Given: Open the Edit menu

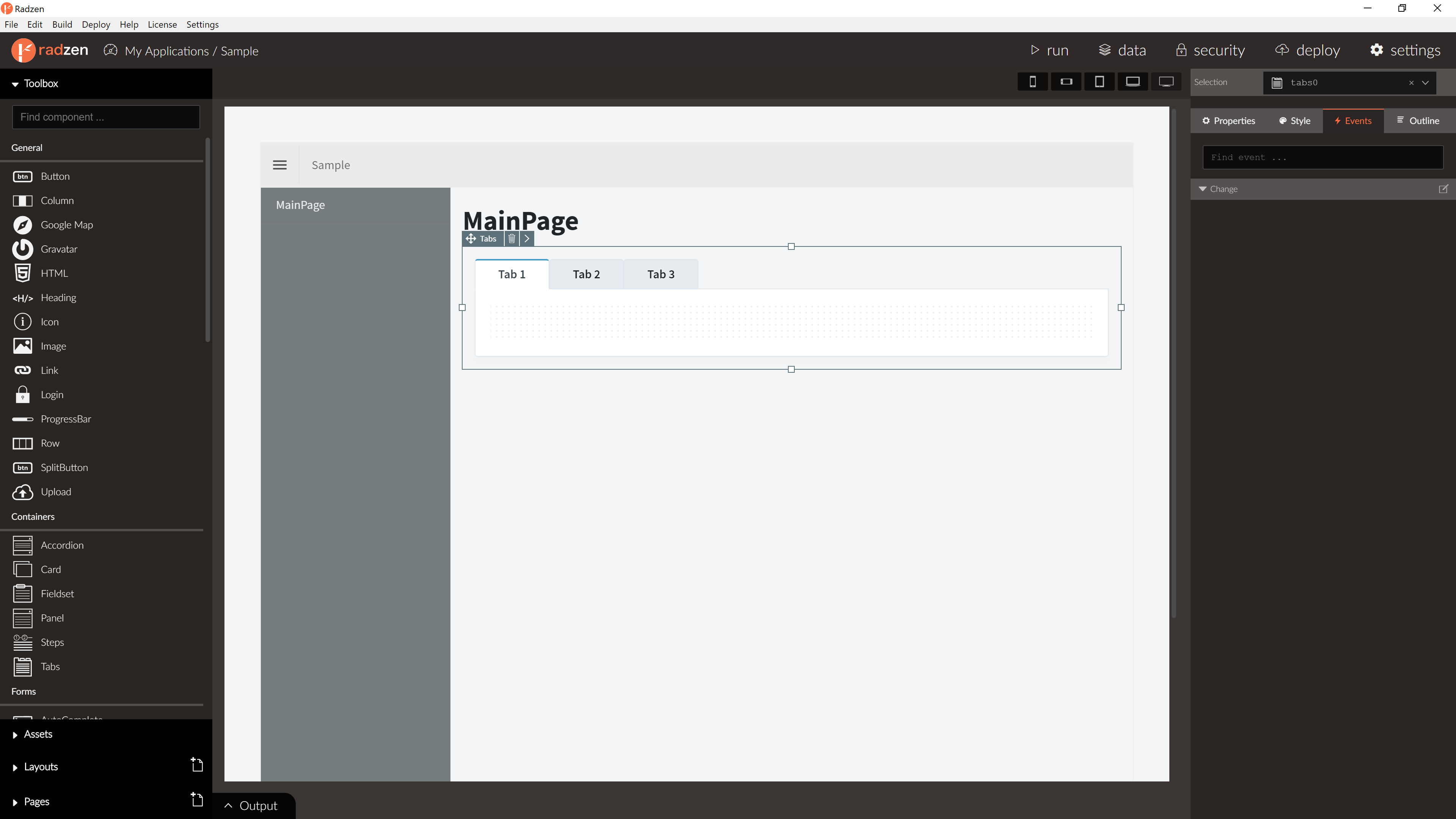Looking at the screenshot, I should pyautogui.click(x=35, y=24).
